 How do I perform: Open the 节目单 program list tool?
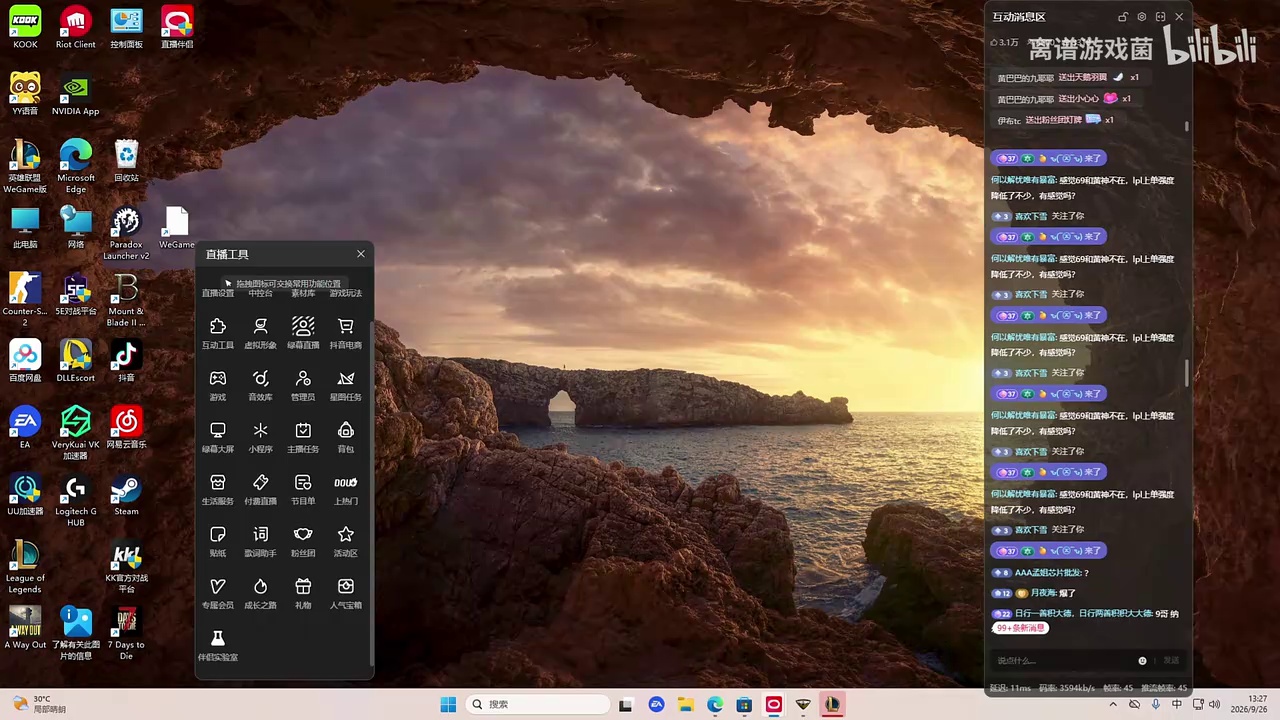(x=303, y=489)
